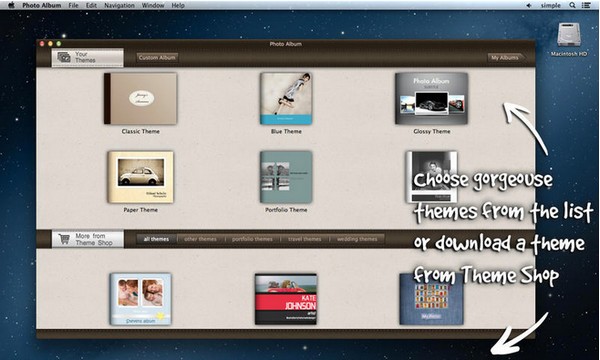Viewport: 600px width, 360px height.
Task: Open the My Albums button
Action: coord(506,57)
